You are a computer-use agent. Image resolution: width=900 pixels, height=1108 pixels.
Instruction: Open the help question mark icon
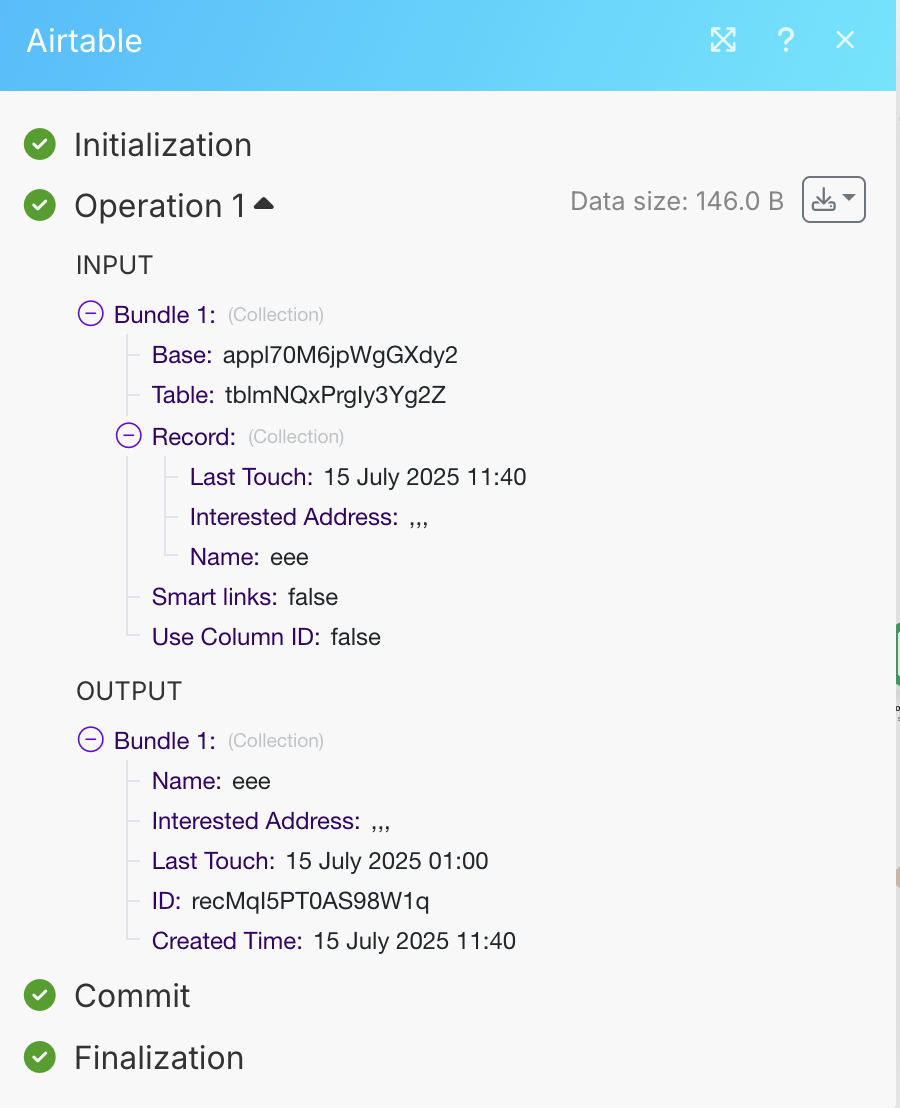[x=785, y=40]
